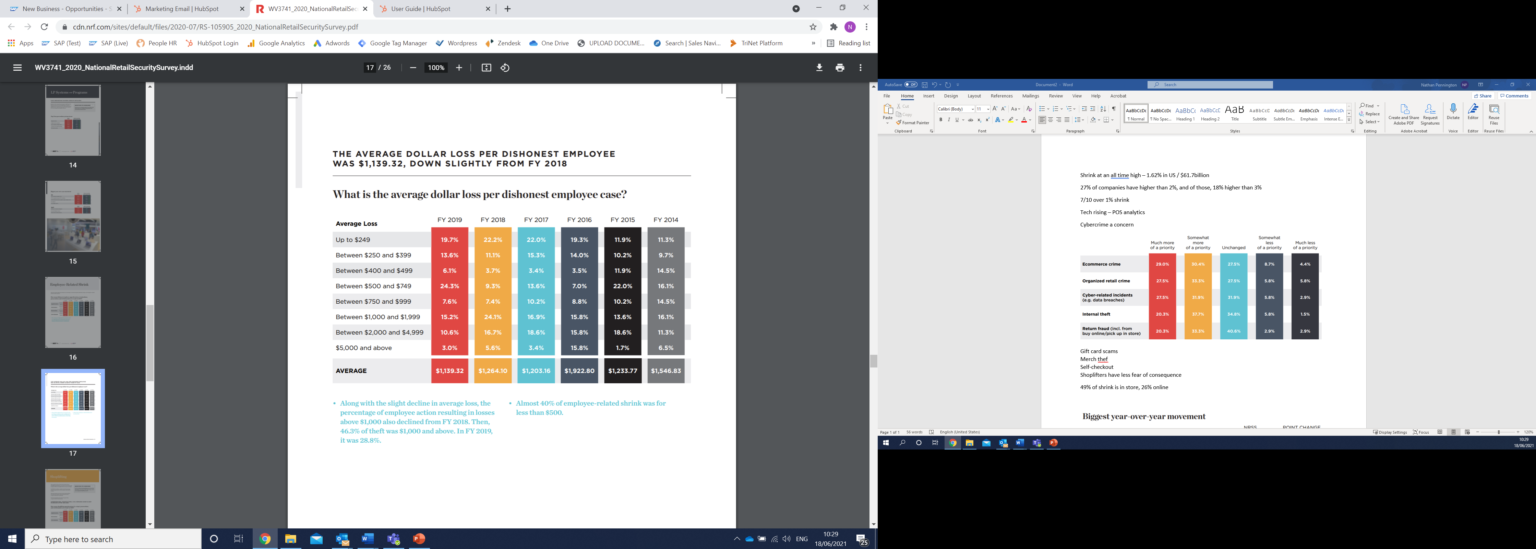Click the Share button in Word

[x=1484, y=96]
